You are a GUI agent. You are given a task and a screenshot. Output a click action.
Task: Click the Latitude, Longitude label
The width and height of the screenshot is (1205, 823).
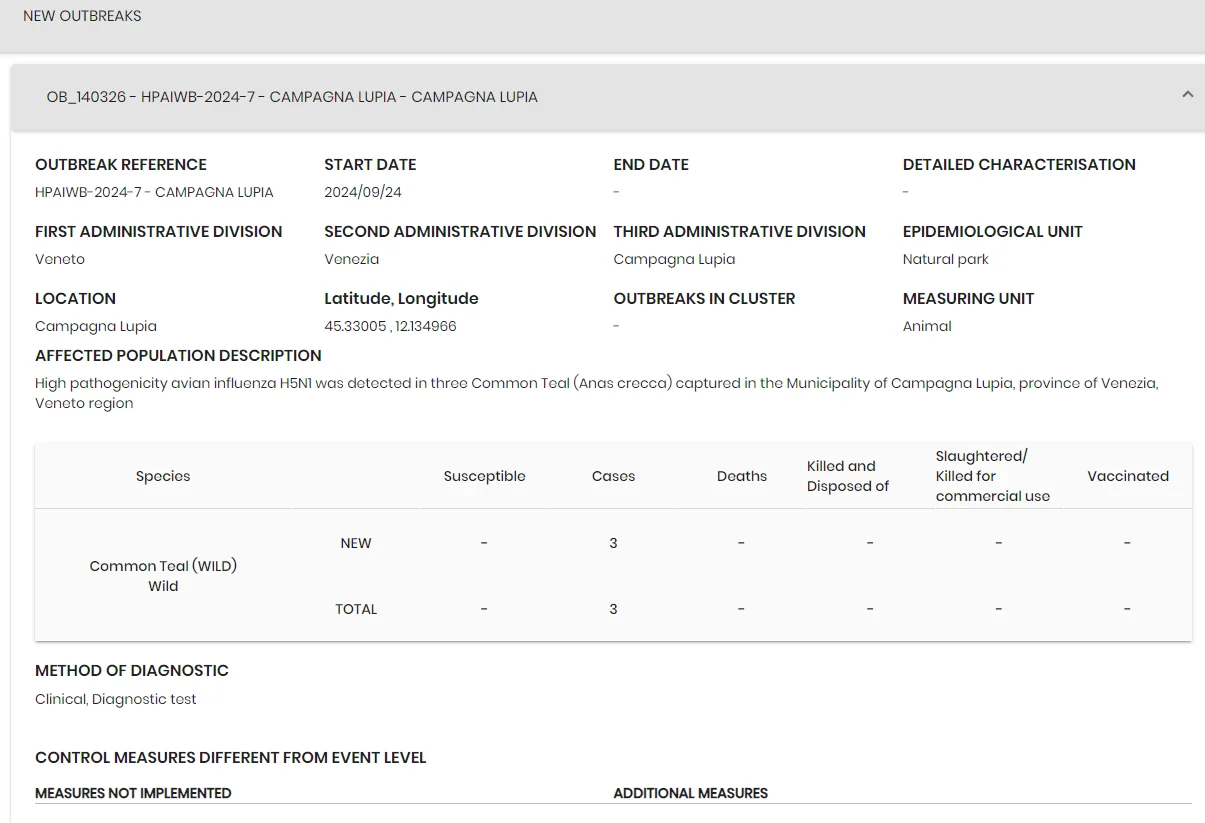coord(401,299)
